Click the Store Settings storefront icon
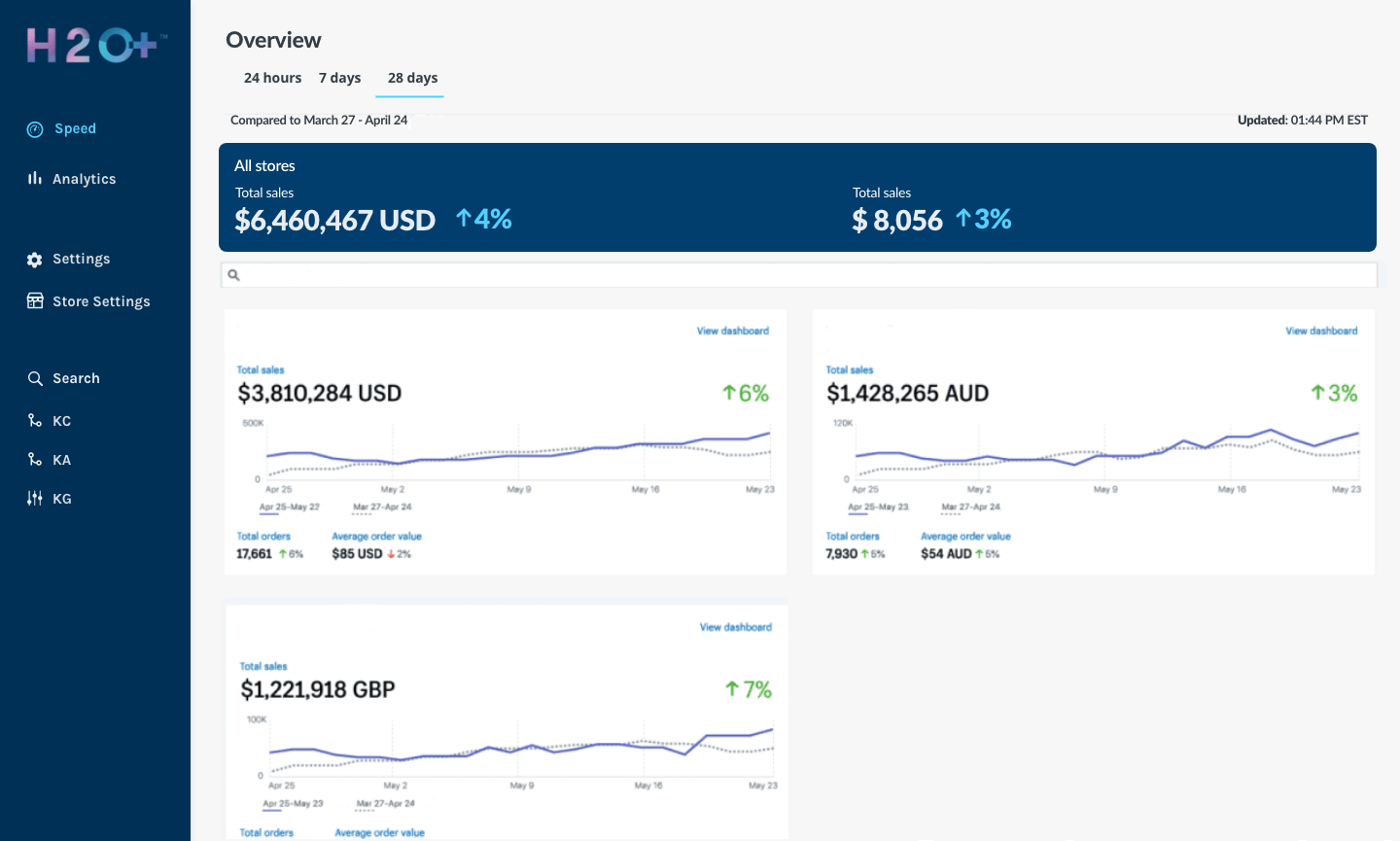1400x841 pixels. [x=34, y=300]
